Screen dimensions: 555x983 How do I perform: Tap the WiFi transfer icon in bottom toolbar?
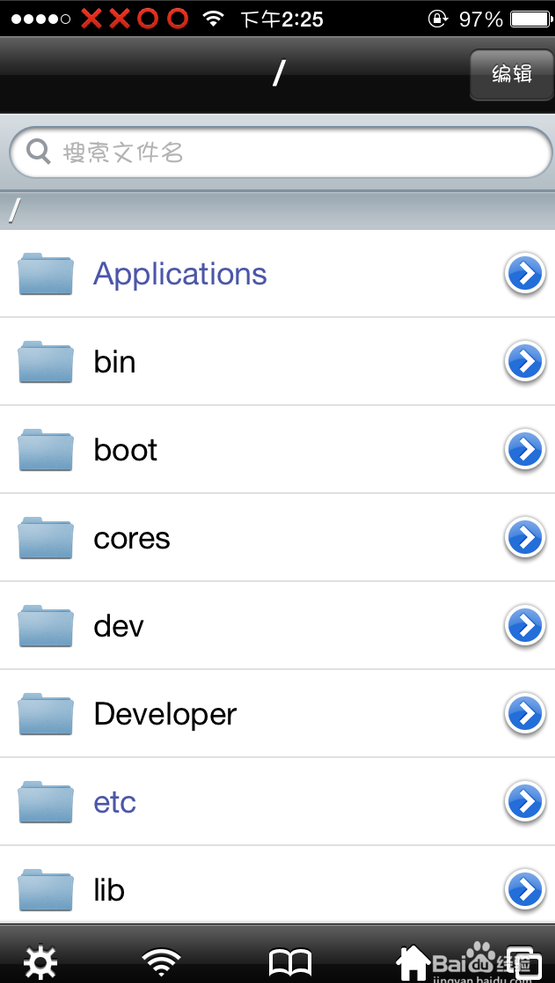click(x=161, y=961)
